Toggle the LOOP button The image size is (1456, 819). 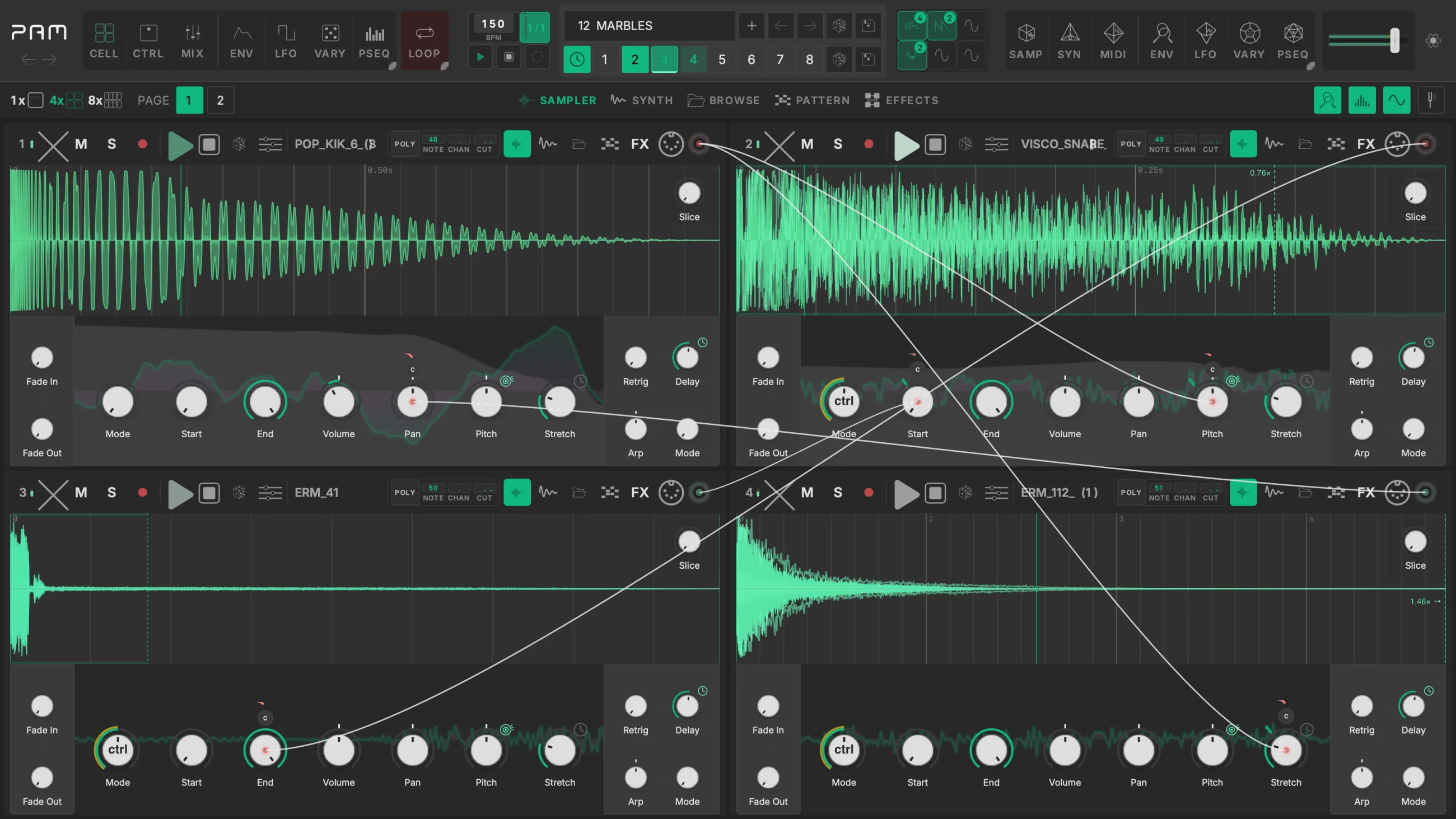click(424, 41)
